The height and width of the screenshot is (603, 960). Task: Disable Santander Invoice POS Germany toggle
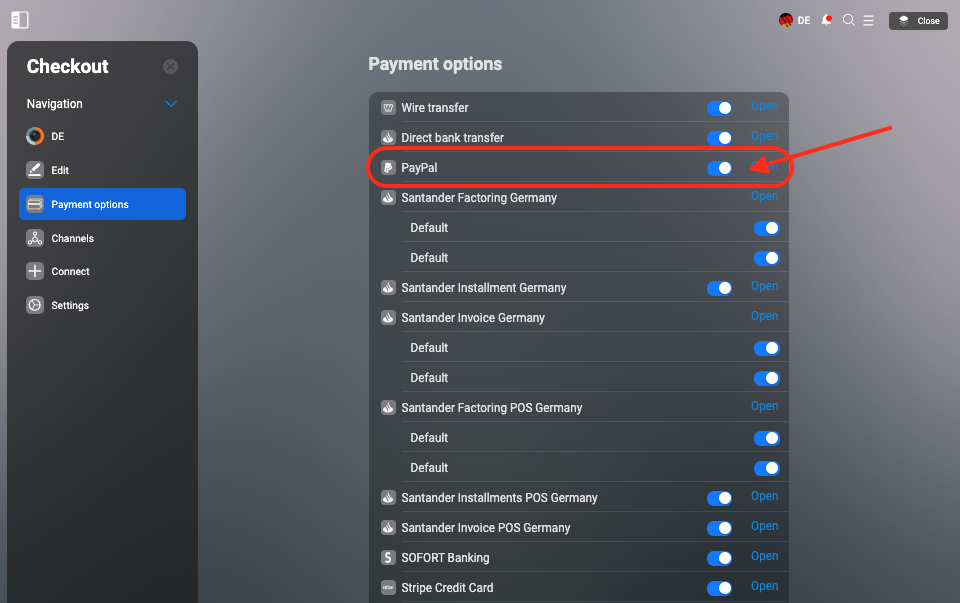point(719,528)
